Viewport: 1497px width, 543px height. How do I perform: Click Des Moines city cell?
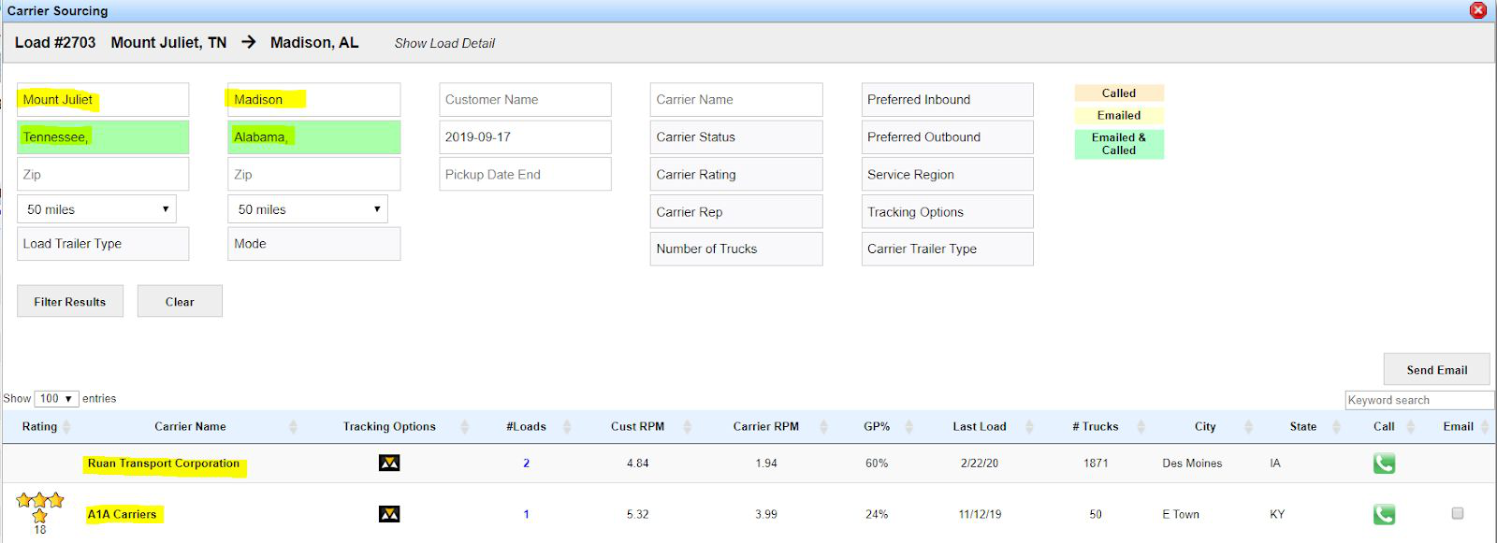pyautogui.click(x=1192, y=463)
